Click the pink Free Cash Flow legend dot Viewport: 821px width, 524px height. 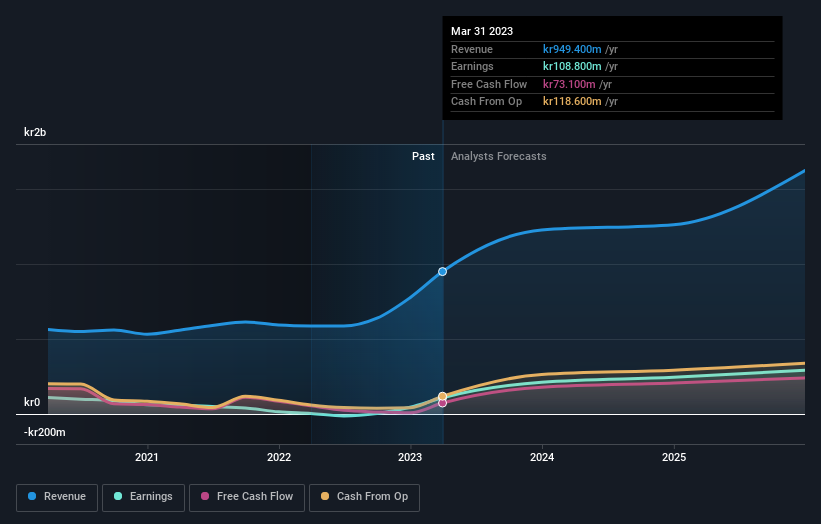[x=205, y=496]
